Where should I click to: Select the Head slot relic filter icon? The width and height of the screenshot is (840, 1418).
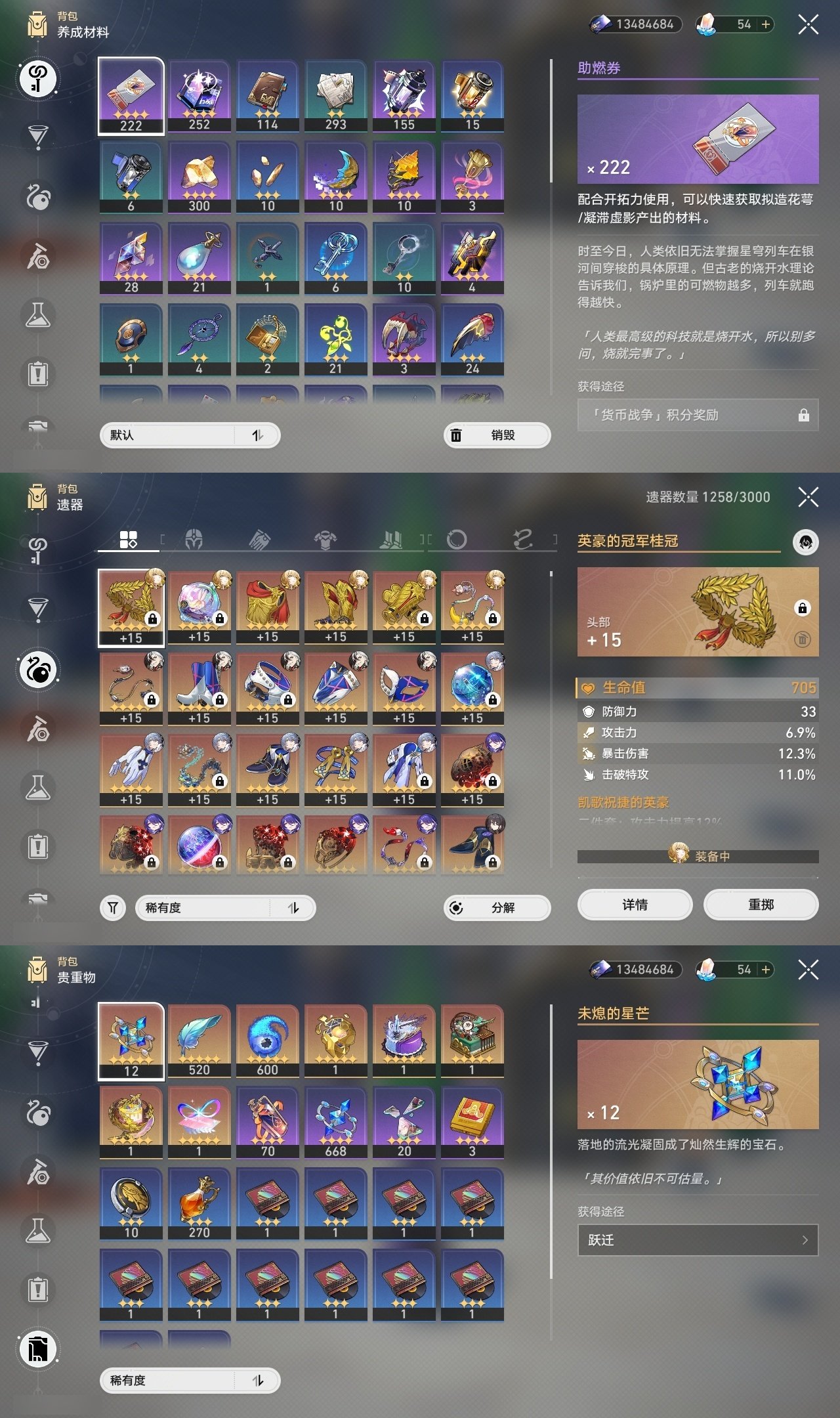[194, 540]
